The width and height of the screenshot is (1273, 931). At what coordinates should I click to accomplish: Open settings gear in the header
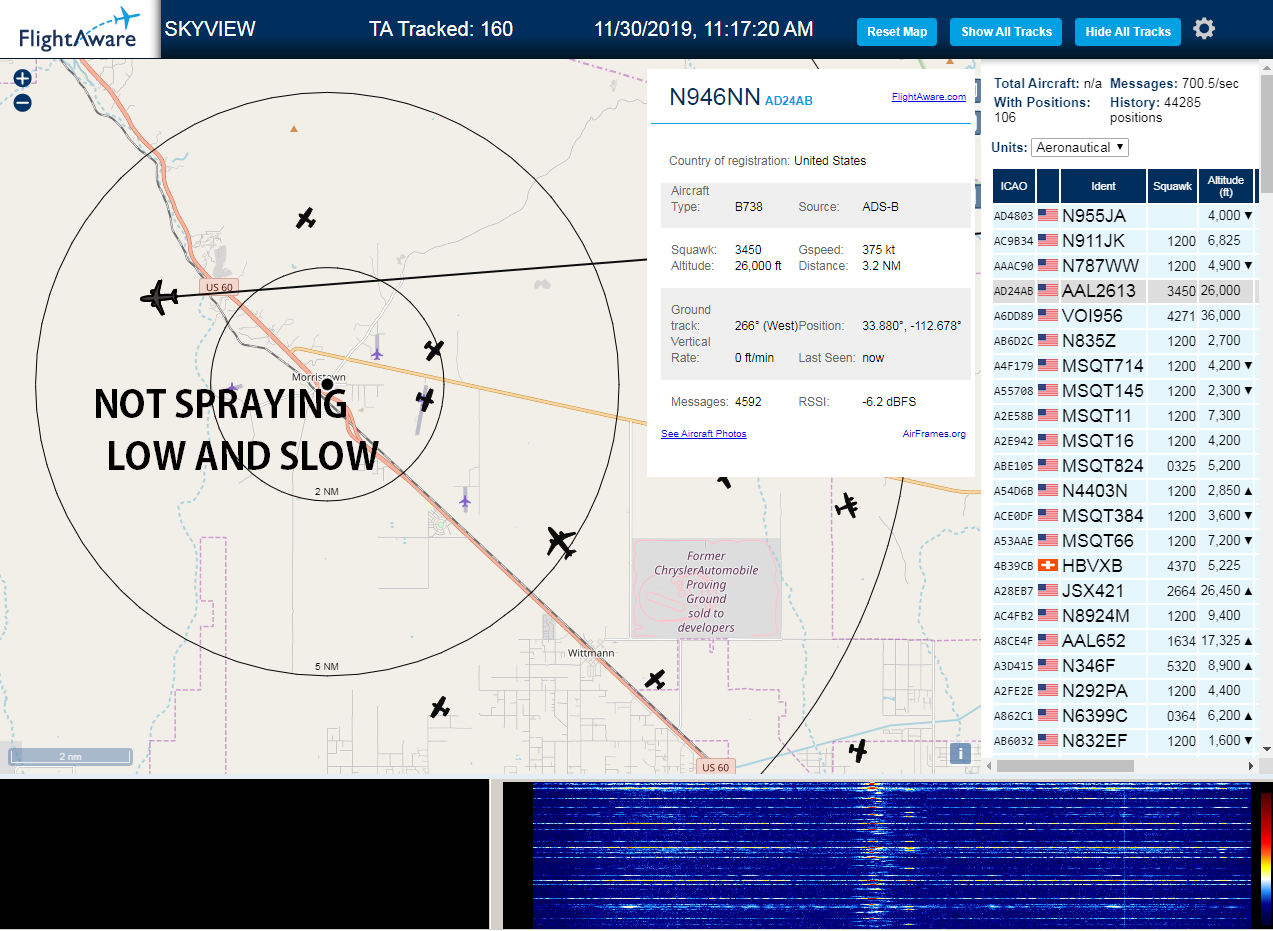[1204, 29]
